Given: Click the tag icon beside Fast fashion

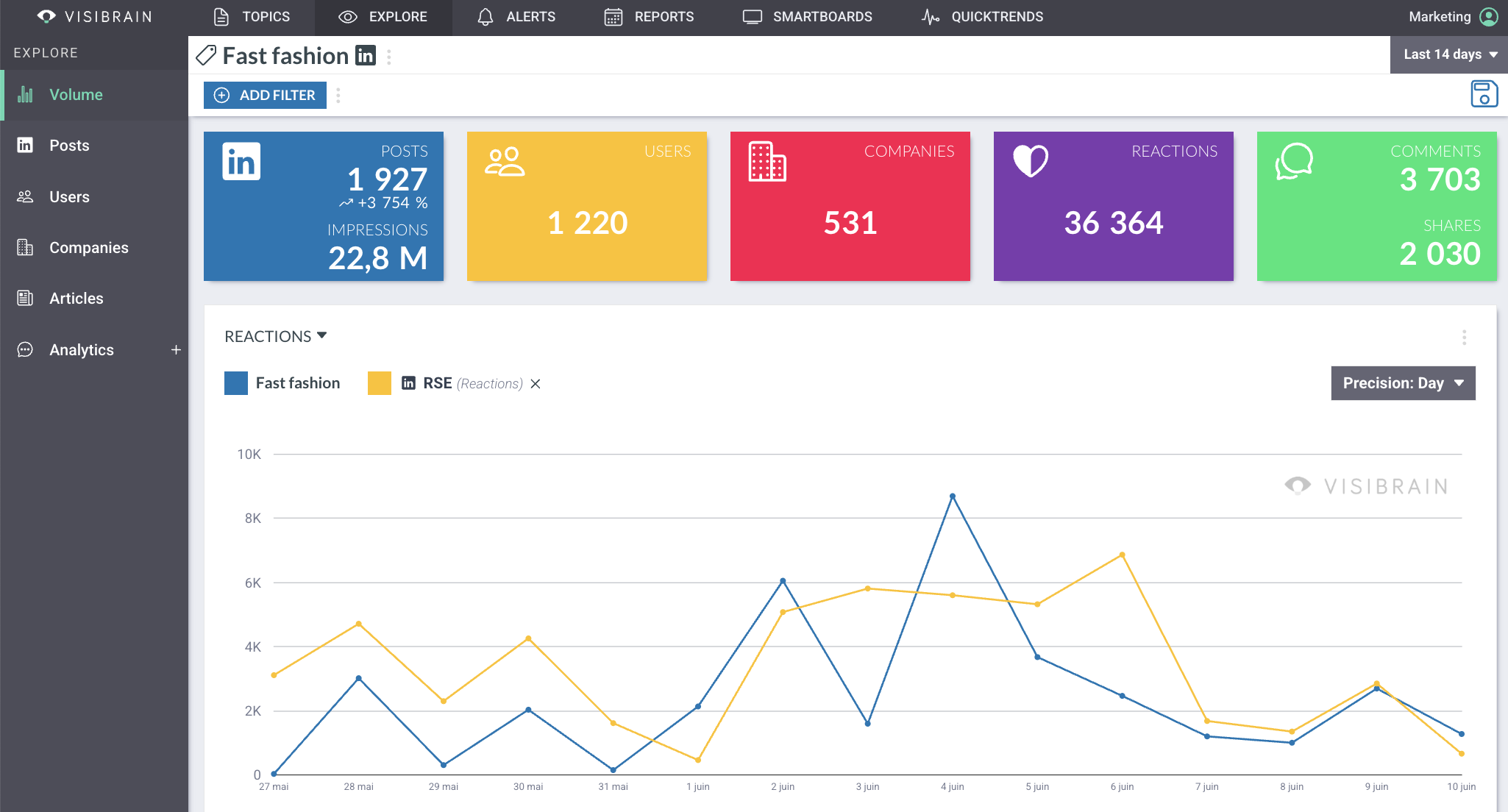Looking at the screenshot, I should click(x=206, y=55).
